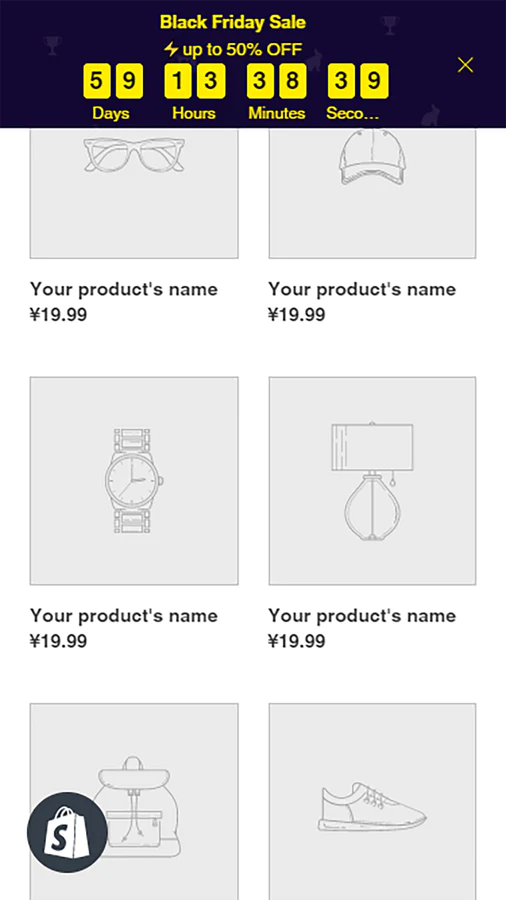506x900 pixels.
Task: Click the 'up to 50% OFF' text
Action: tap(242, 50)
